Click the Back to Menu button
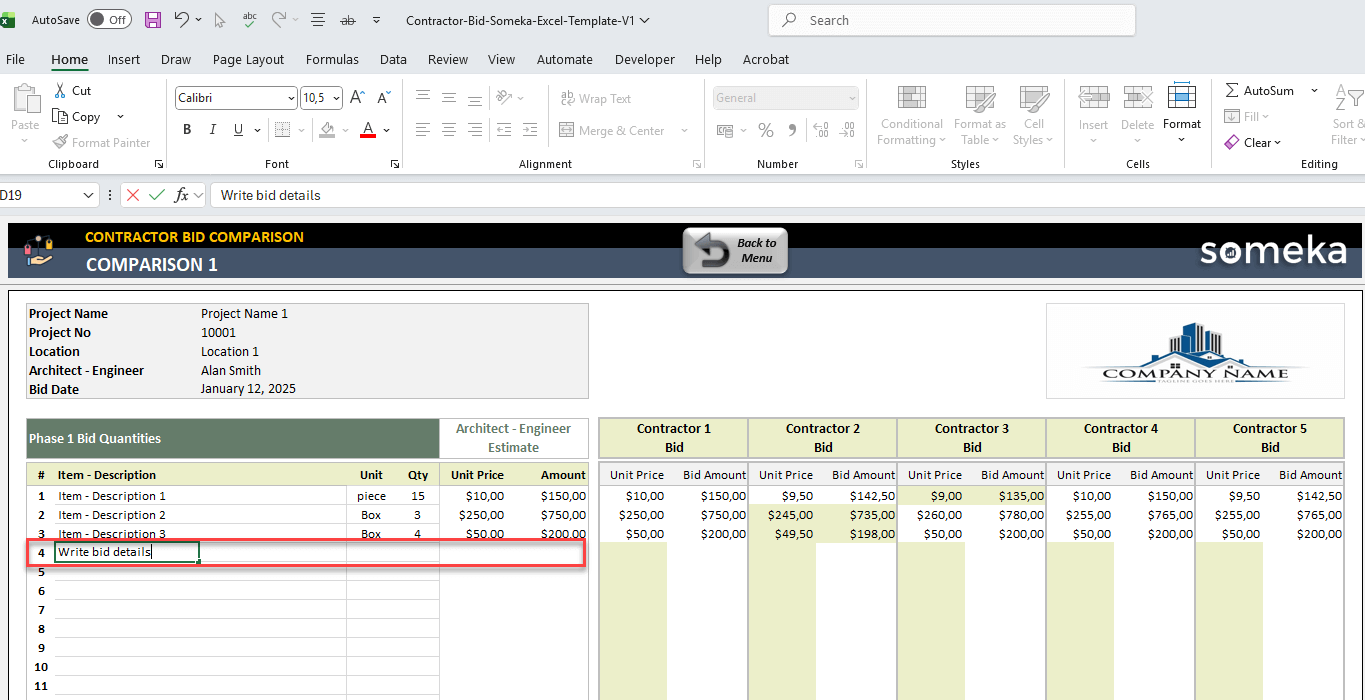Screen dimensions: 1365x700 [735, 250]
